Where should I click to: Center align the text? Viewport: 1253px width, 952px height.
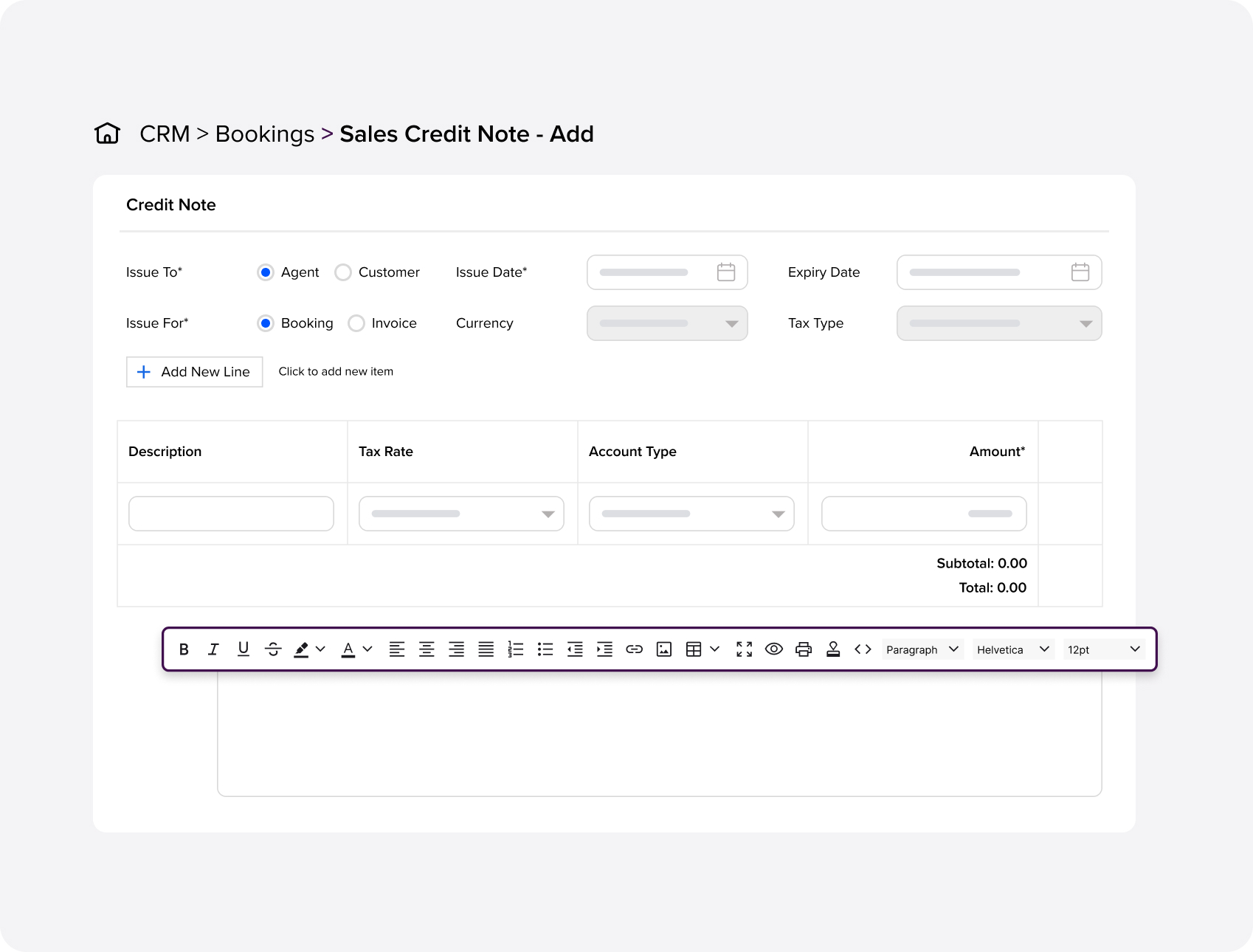pos(427,649)
